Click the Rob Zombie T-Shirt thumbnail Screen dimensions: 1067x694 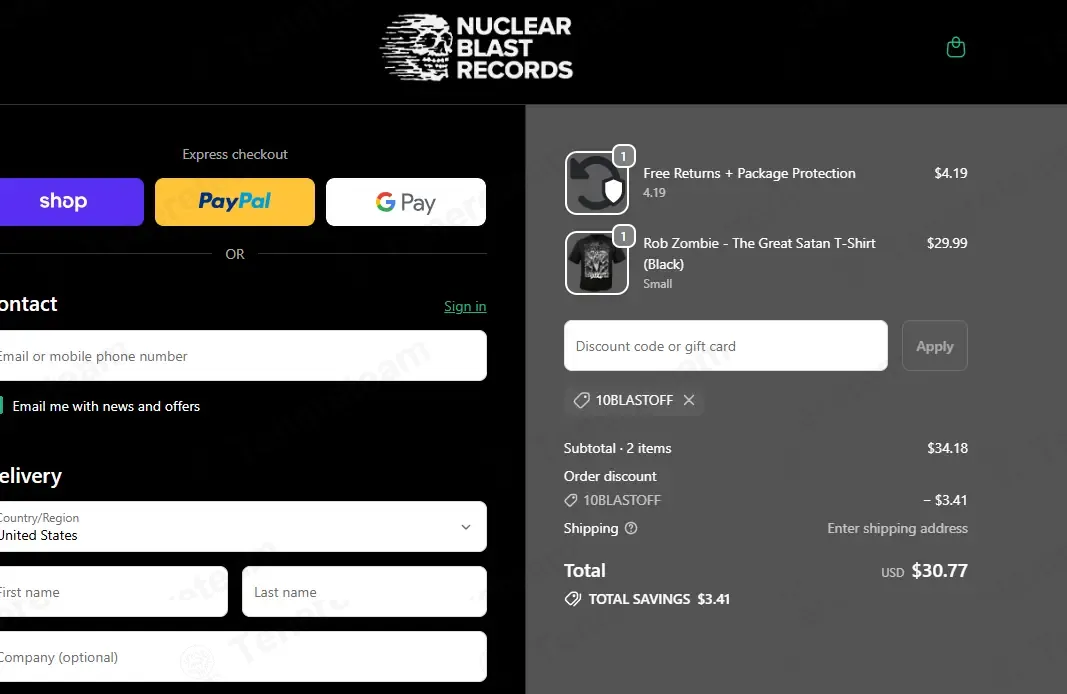tap(596, 263)
